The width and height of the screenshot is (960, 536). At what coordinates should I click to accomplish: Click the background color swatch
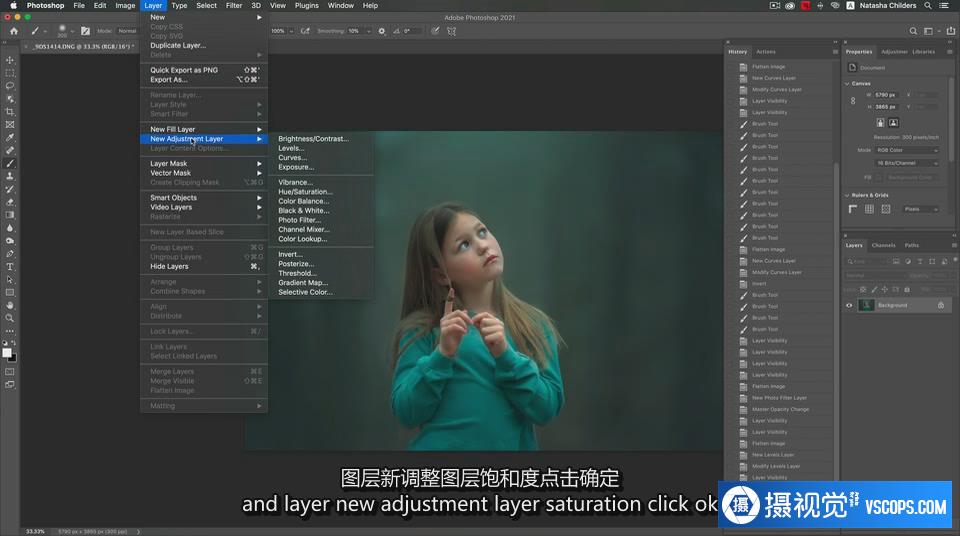13,358
